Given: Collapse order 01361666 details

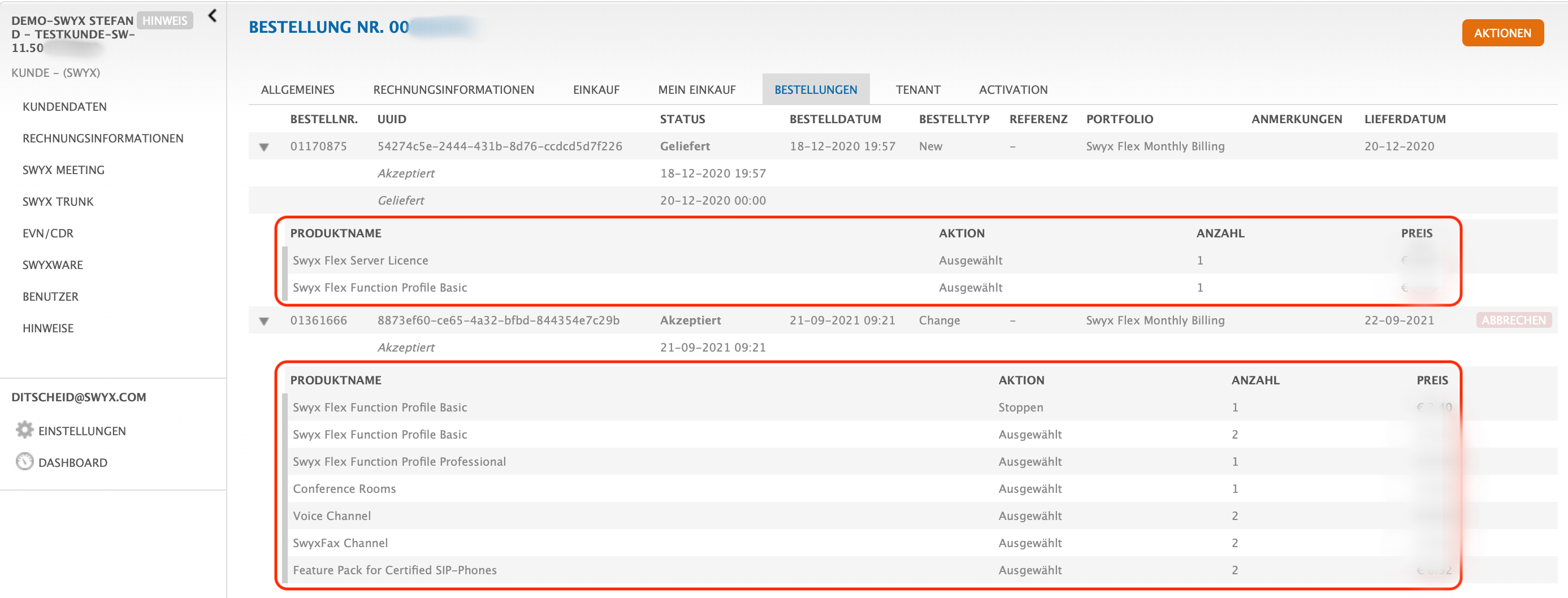Looking at the screenshot, I should click(x=263, y=321).
